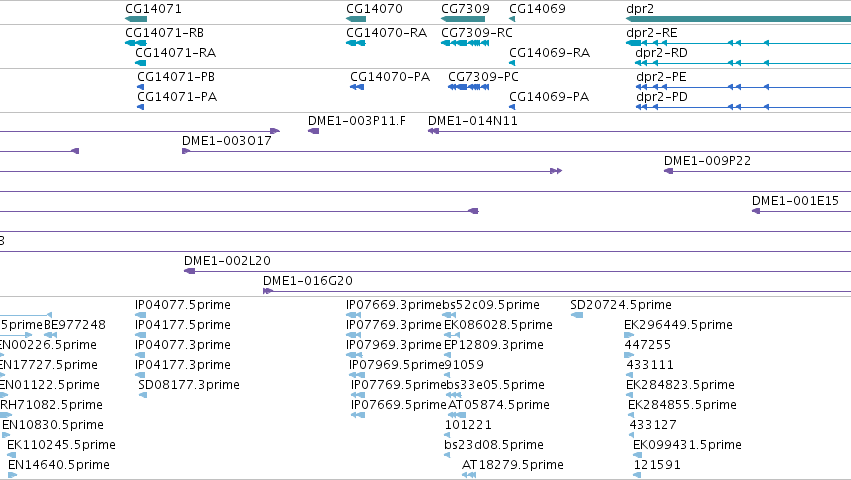The height and width of the screenshot is (480, 851).
Task: Click BAC clone DME1-003P11.F label
Action: [x=357, y=121]
